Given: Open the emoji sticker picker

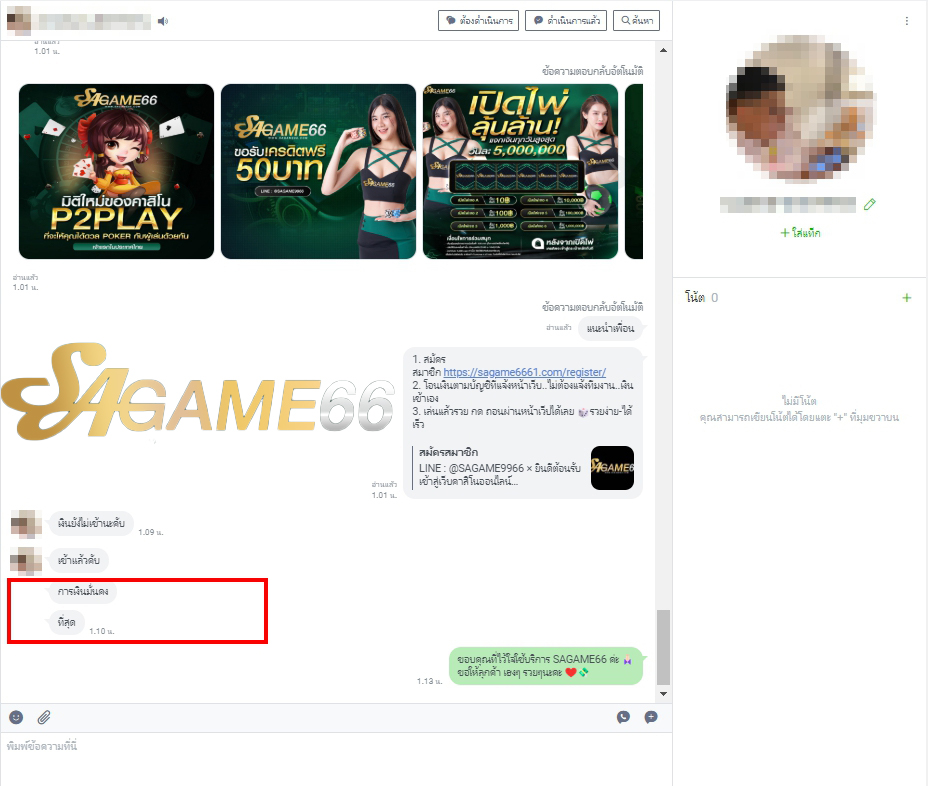Looking at the screenshot, I should point(16,717).
